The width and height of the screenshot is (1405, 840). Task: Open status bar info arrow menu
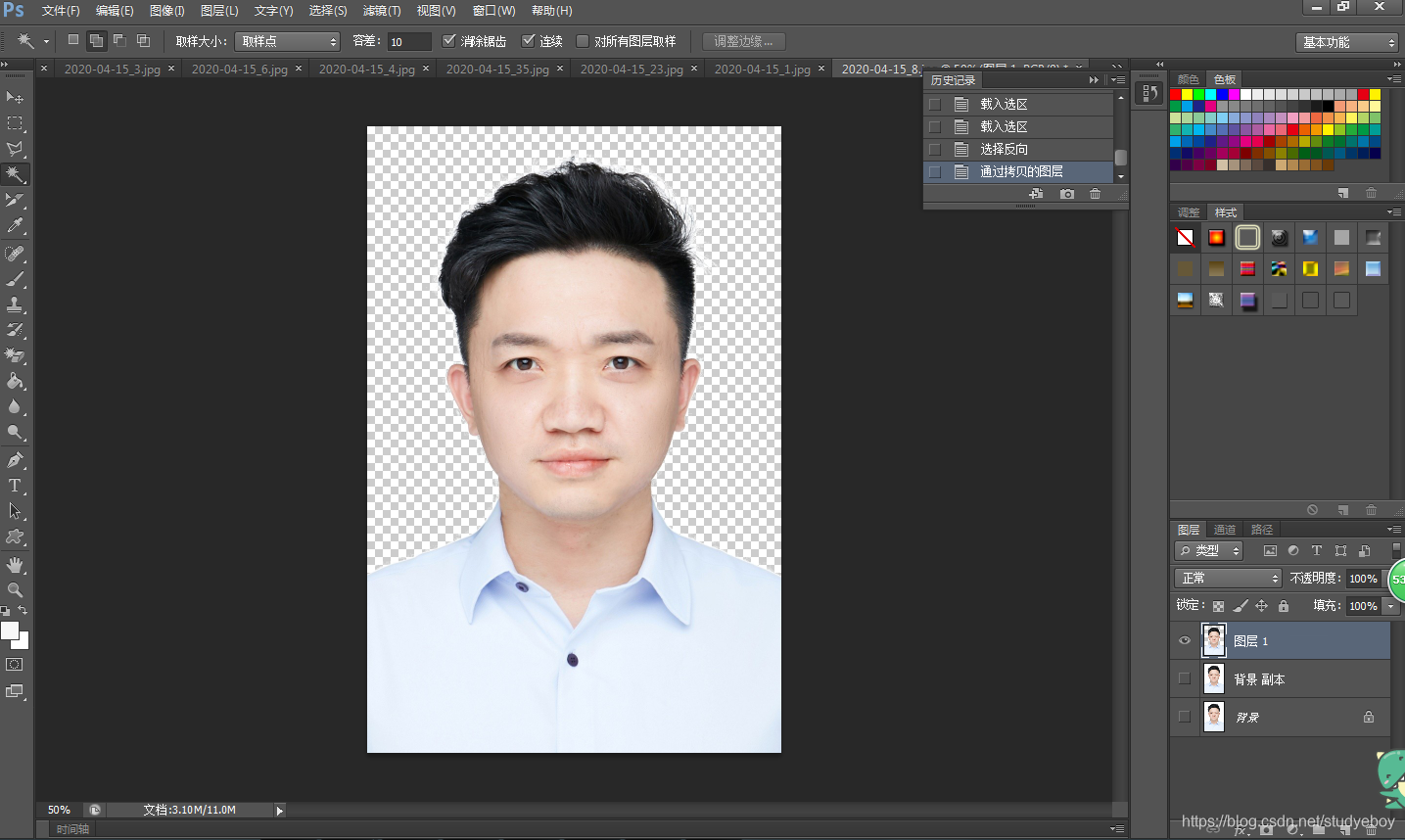pyautogui.click(x=280, y=811)
